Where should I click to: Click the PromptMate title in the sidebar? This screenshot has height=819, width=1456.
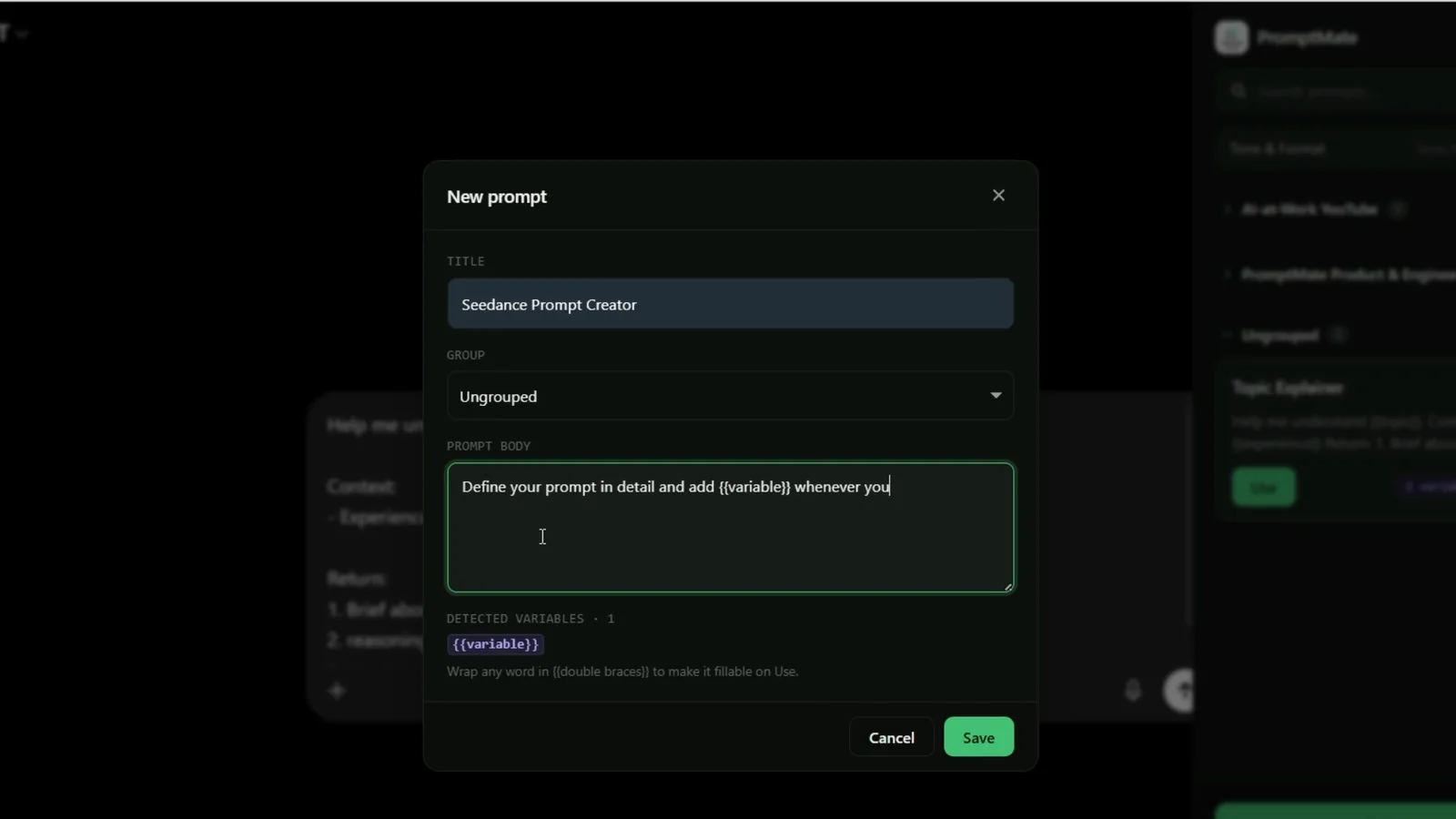point(1308,37)
